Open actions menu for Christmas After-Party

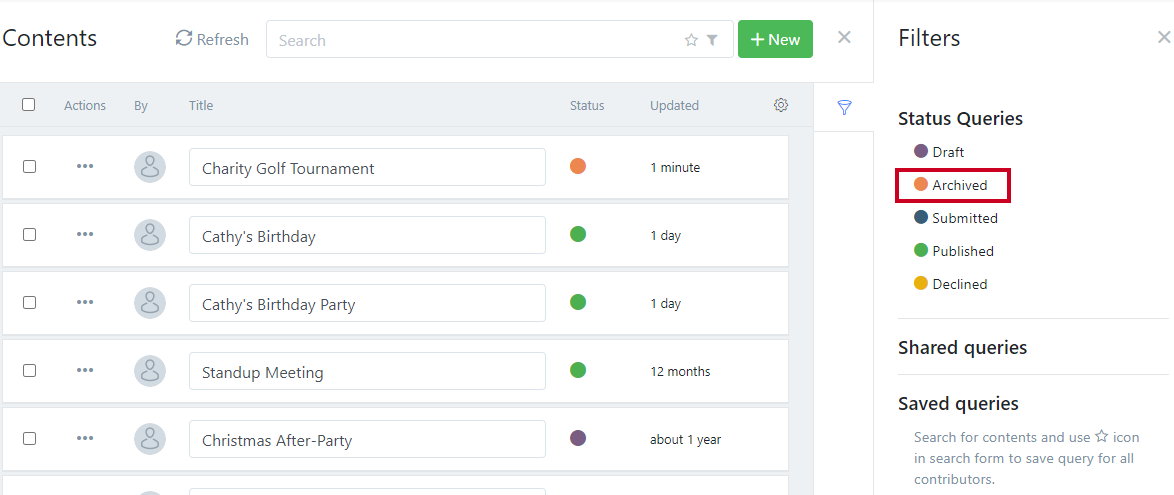85,438
